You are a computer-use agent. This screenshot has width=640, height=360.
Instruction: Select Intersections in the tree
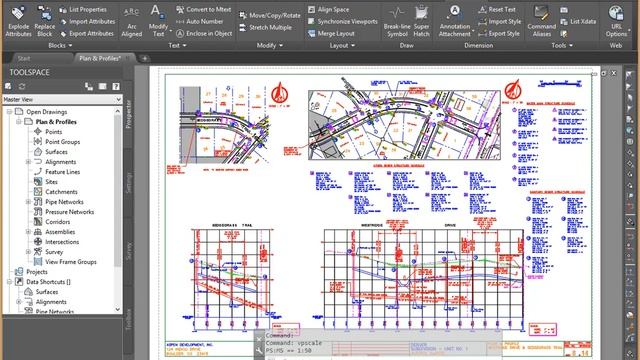(62, 242)
